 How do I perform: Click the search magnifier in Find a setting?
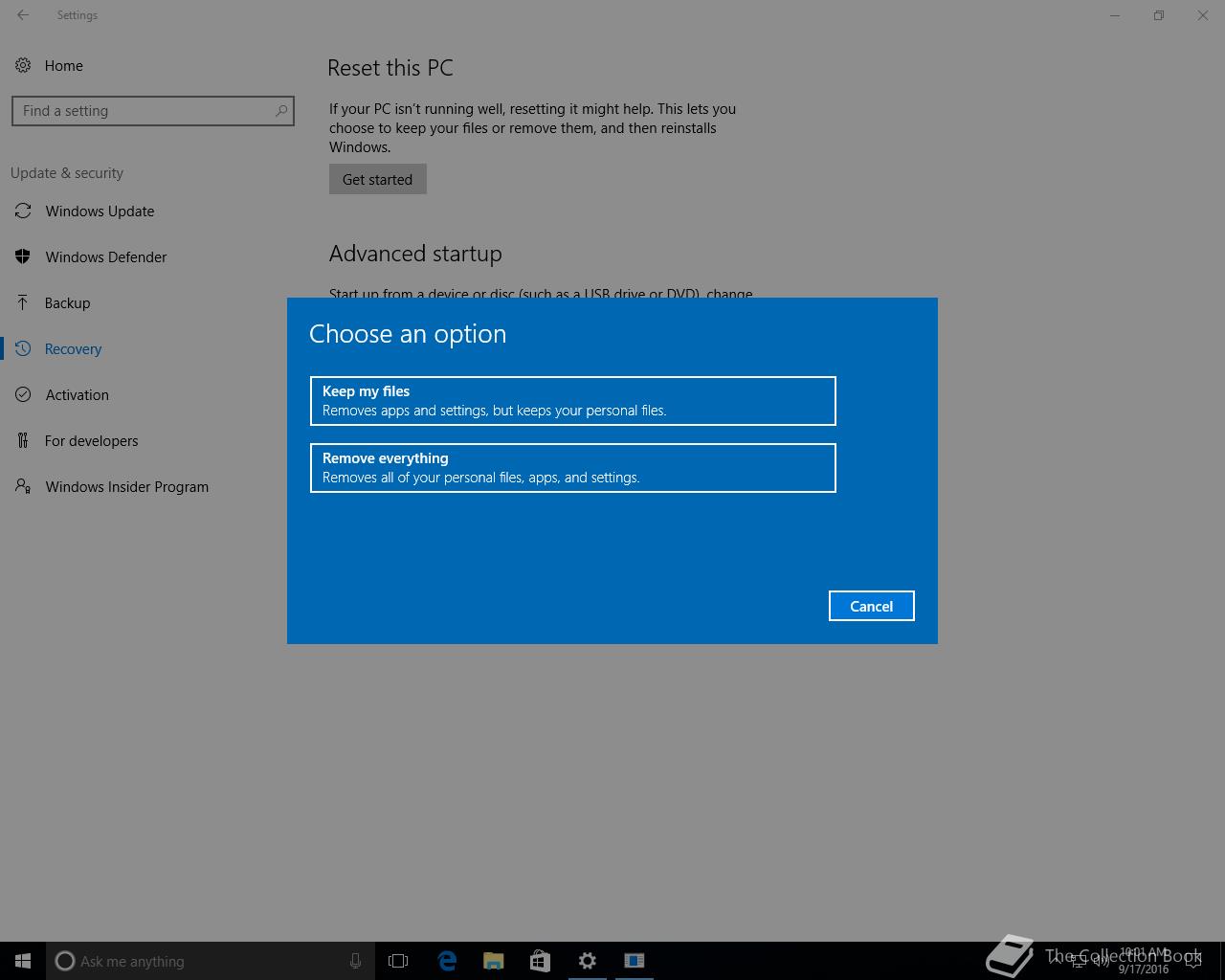click(281, 111)
